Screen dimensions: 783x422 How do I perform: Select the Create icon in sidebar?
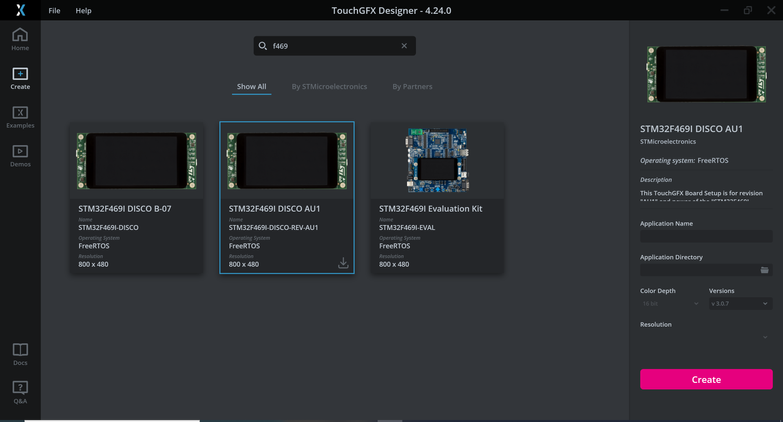[20, 78]
